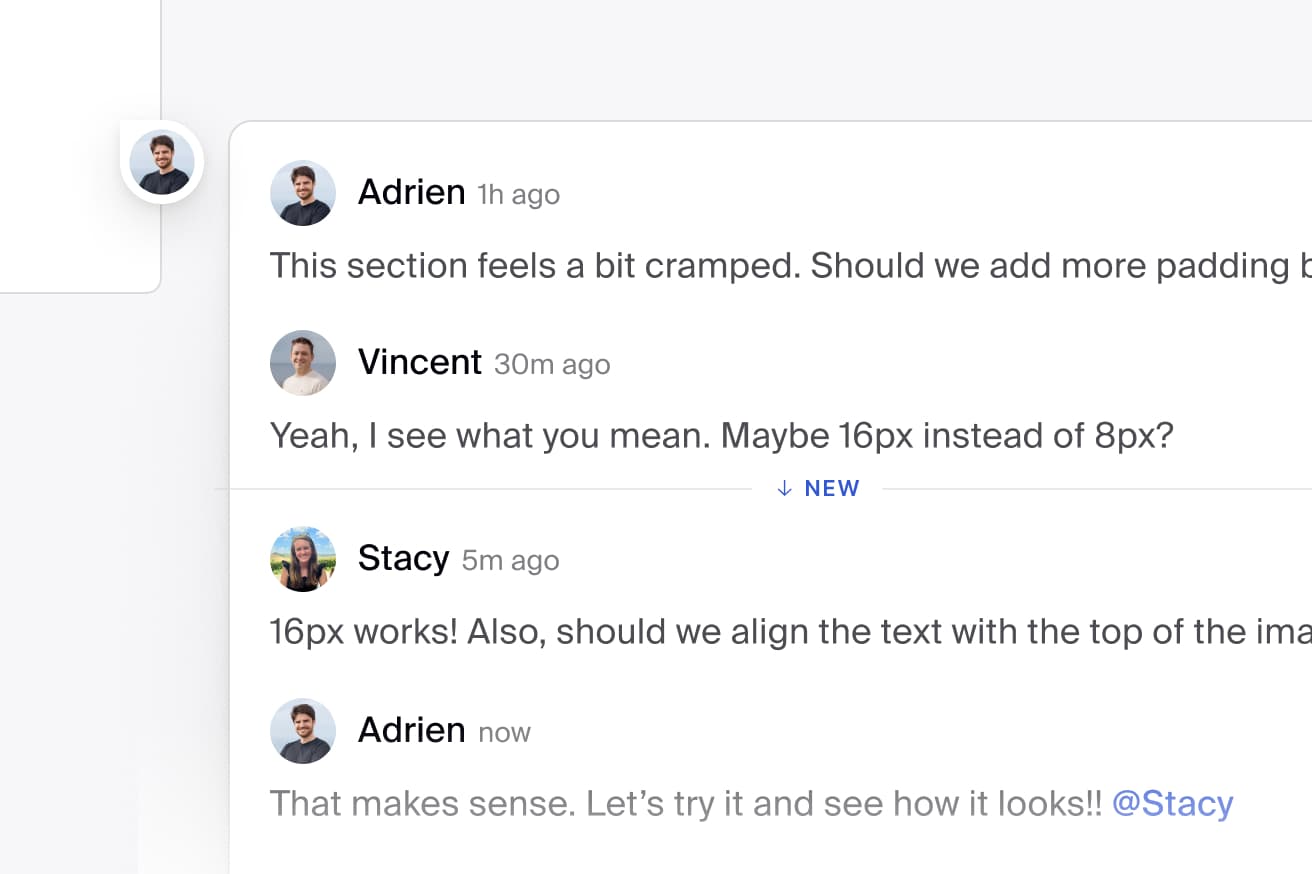
Task: Click the floating comment pin avatar
Action: point(162,162)
